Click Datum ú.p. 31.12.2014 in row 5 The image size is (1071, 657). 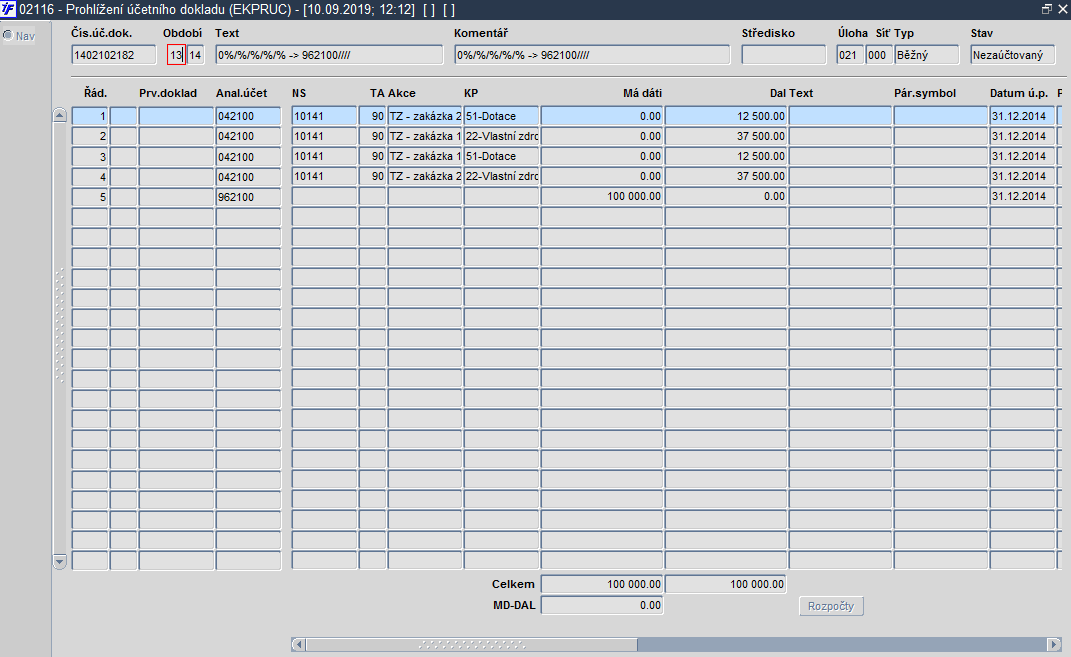pos(1023,196)
